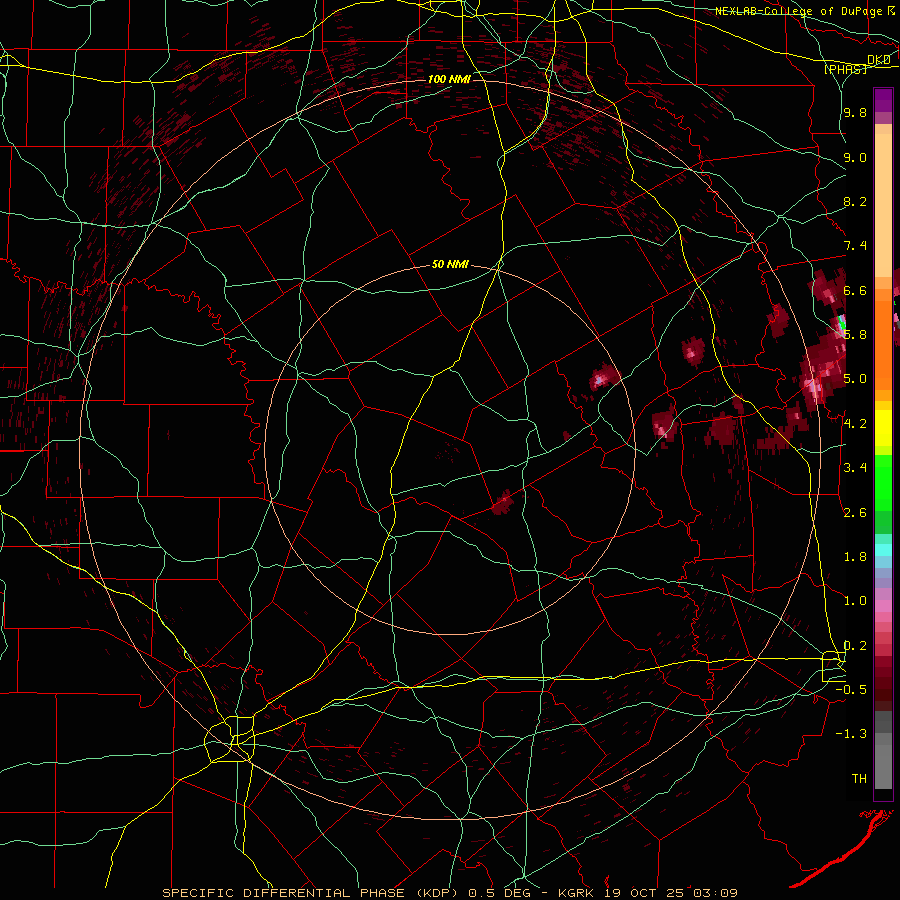Image resolution: width=900 pixels, height=900 pixels.
Task: Click the 1.0 value on the color scale
Action: [855, 601]
